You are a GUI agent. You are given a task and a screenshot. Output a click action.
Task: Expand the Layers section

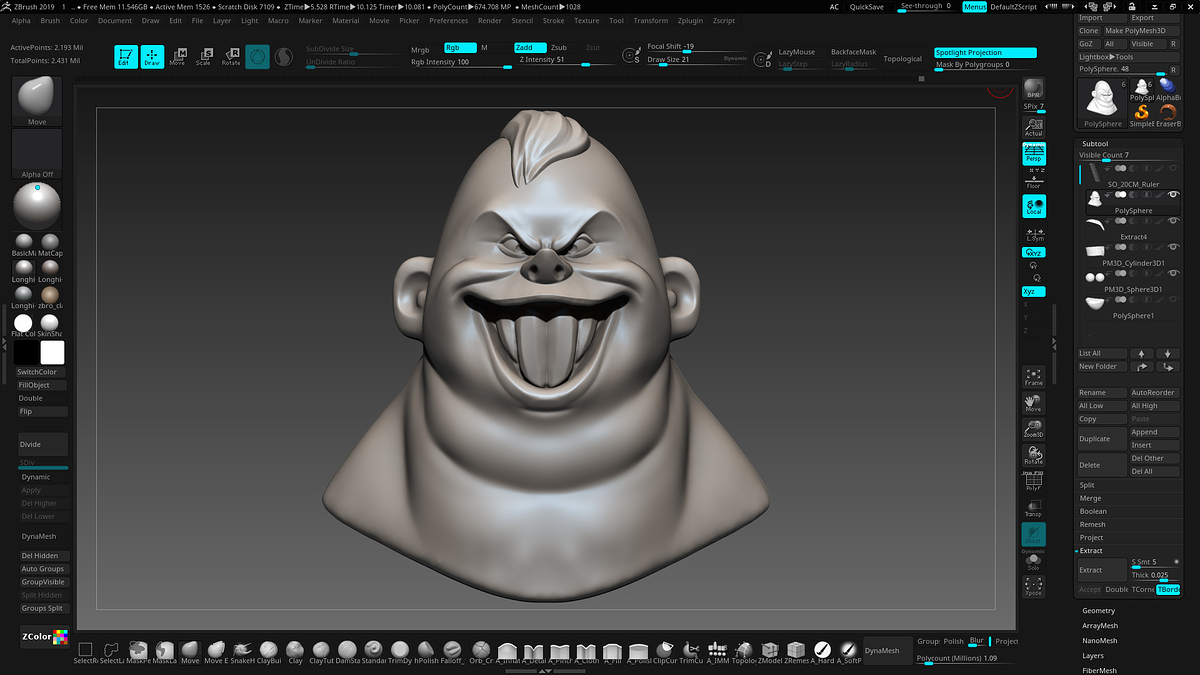[x=1093, y=656]
